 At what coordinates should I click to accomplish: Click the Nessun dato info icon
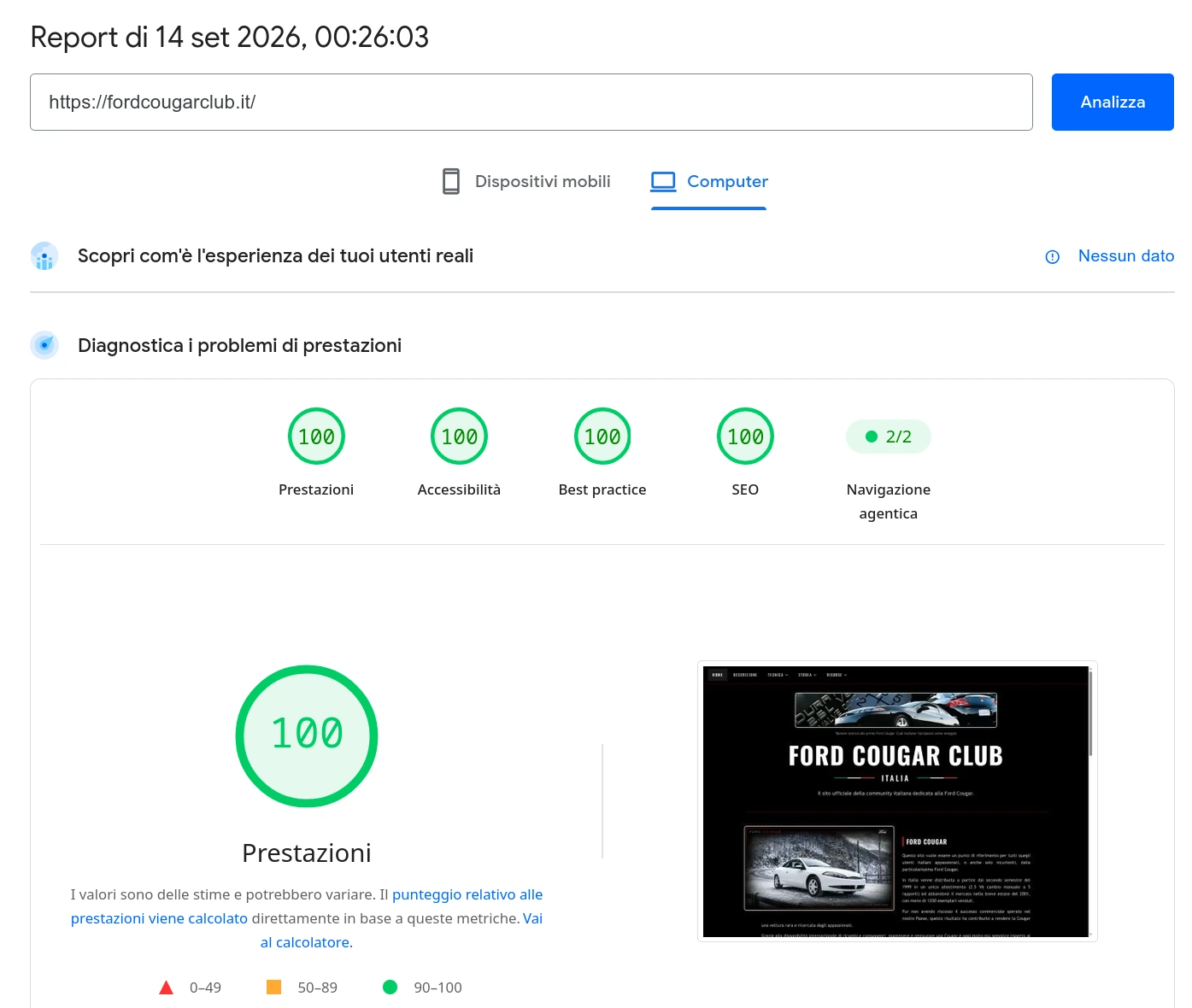click(x=1053, y=256)
